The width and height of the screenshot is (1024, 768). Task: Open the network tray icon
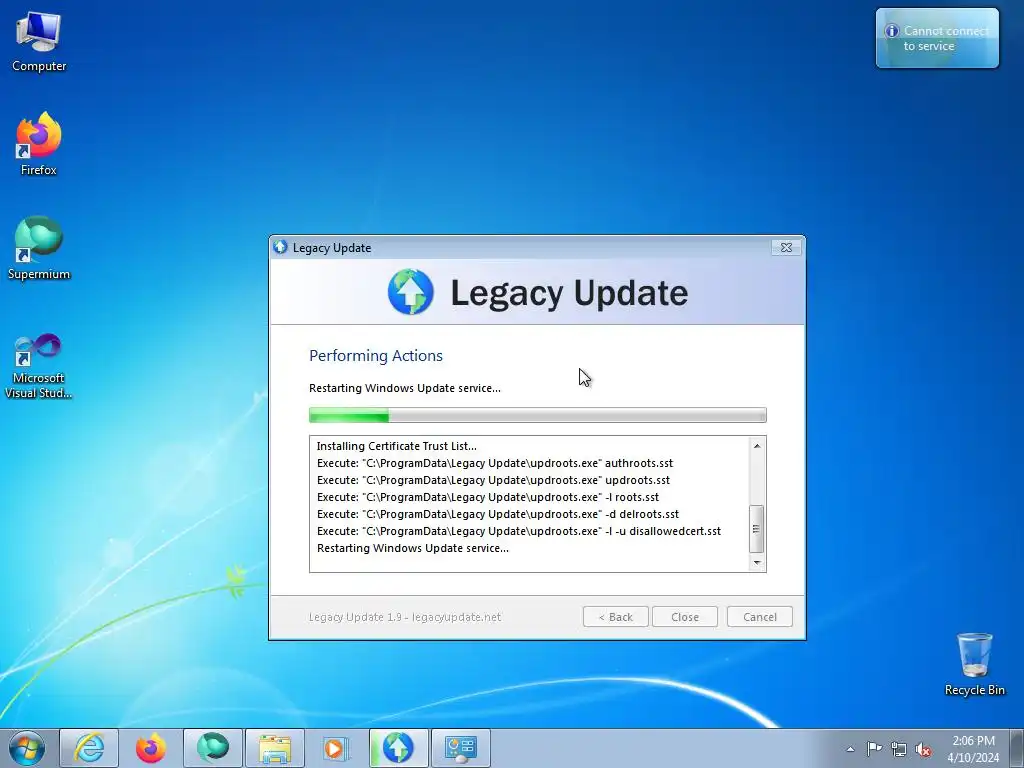[x=899, y=749]
